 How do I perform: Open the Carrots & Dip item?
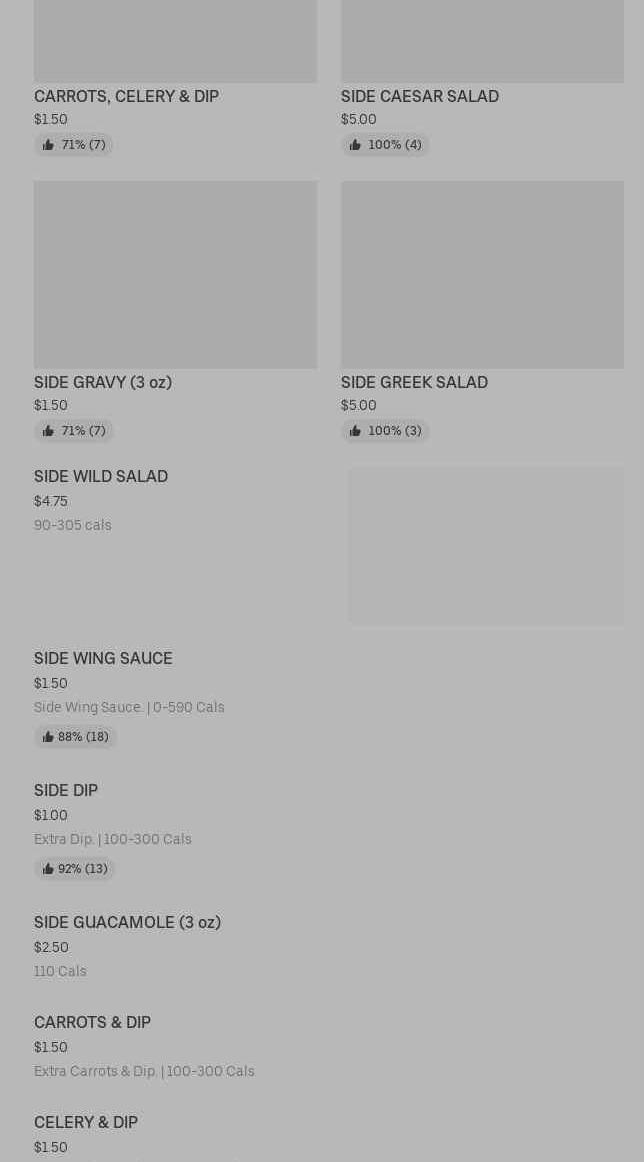pos(92,1022)
